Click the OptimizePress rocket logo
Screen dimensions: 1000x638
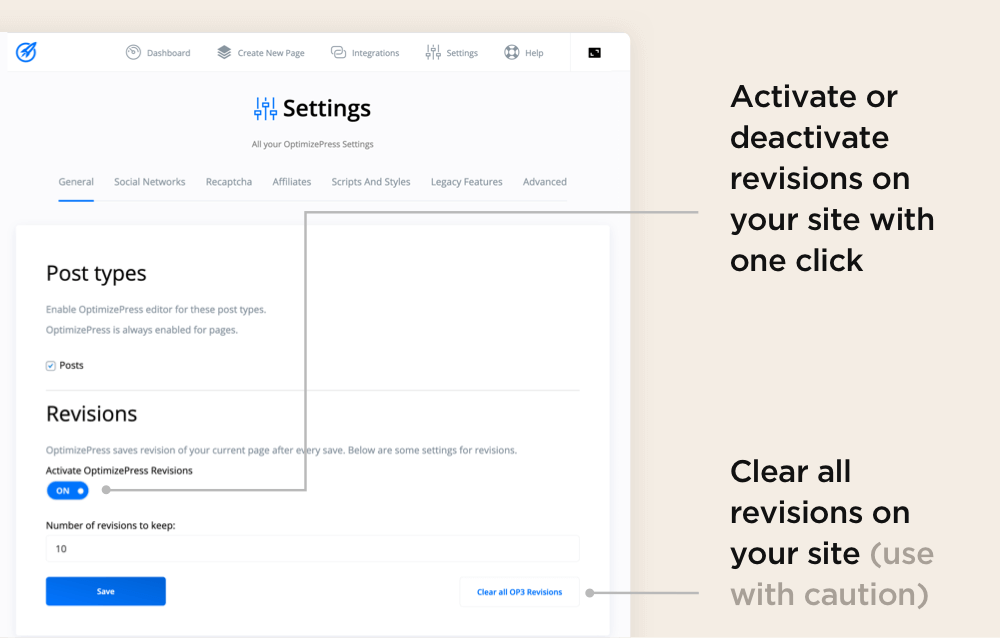click(x=26, y=52)
